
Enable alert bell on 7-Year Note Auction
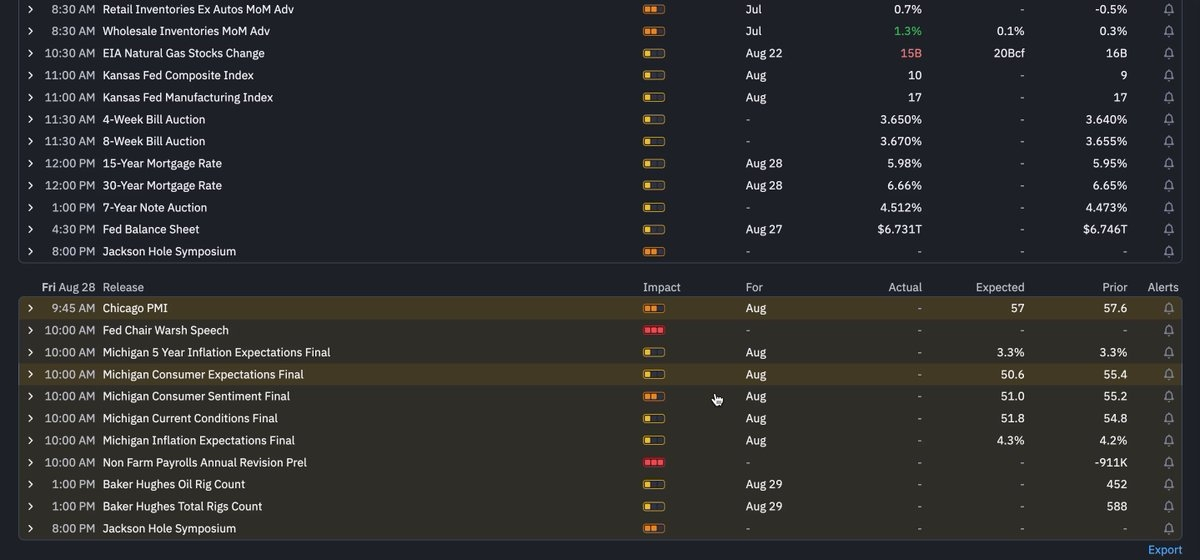(x=1169, y=207)
